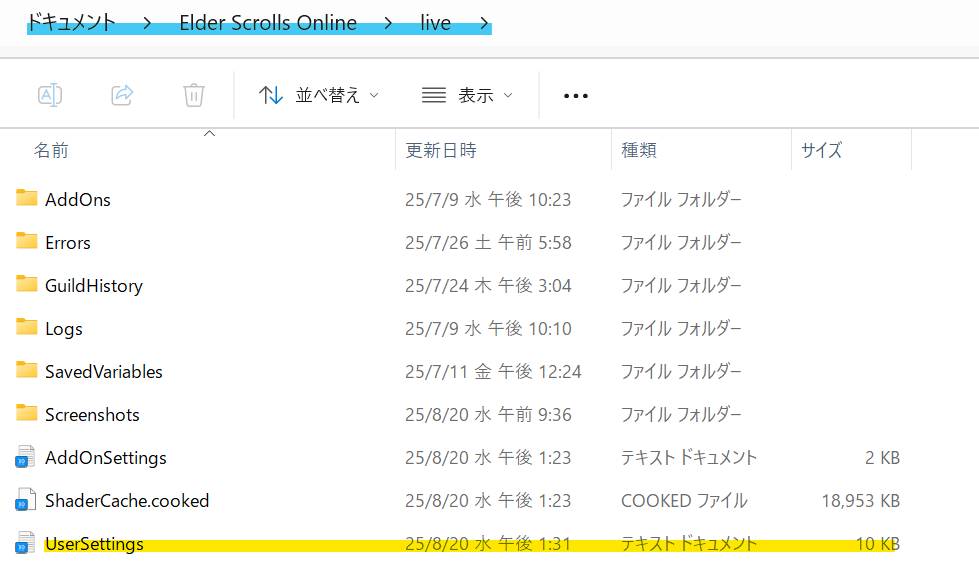
Task: Click the Rename toolbar icon
Action: click(50, 96)
